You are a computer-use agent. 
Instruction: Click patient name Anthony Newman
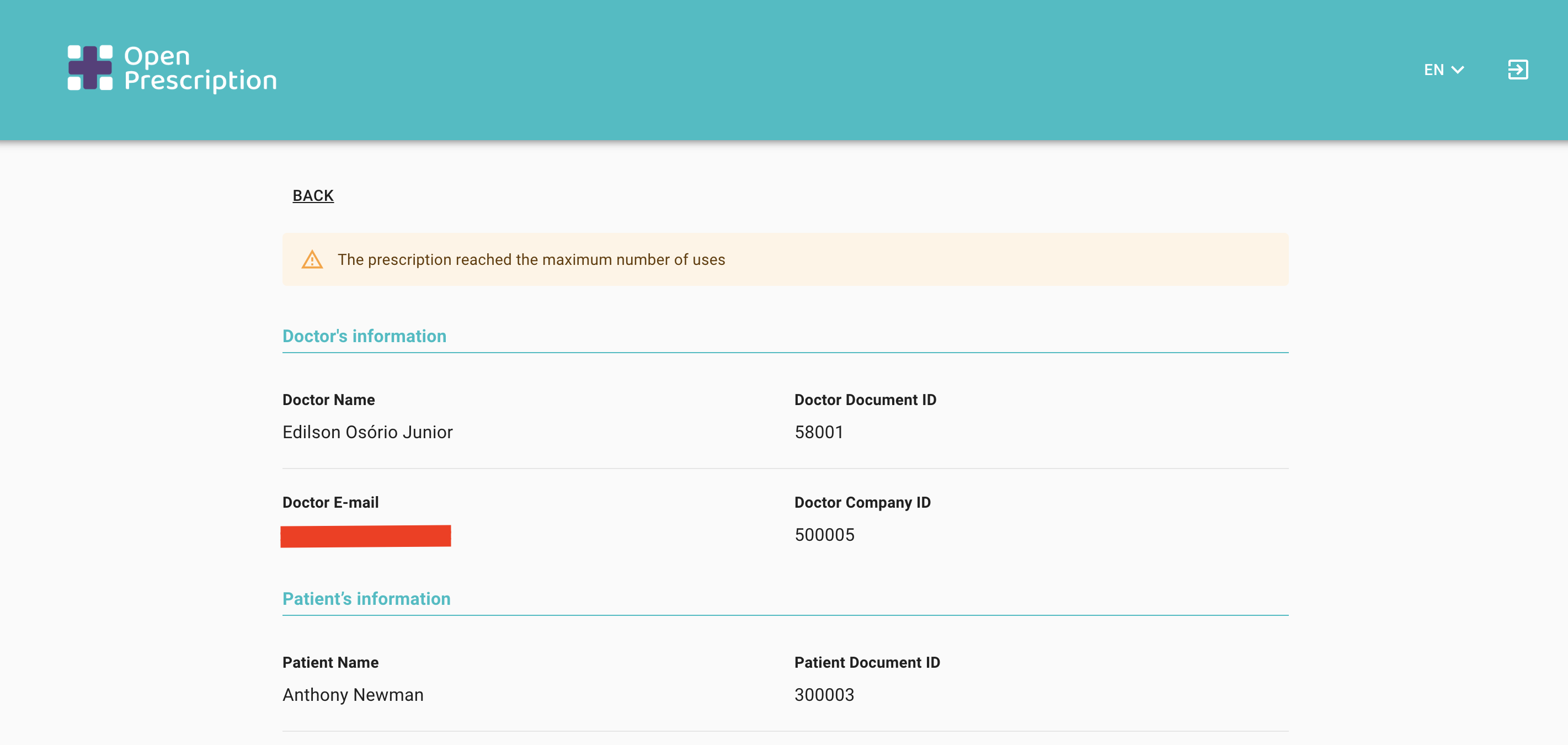(x=353, y=694)
